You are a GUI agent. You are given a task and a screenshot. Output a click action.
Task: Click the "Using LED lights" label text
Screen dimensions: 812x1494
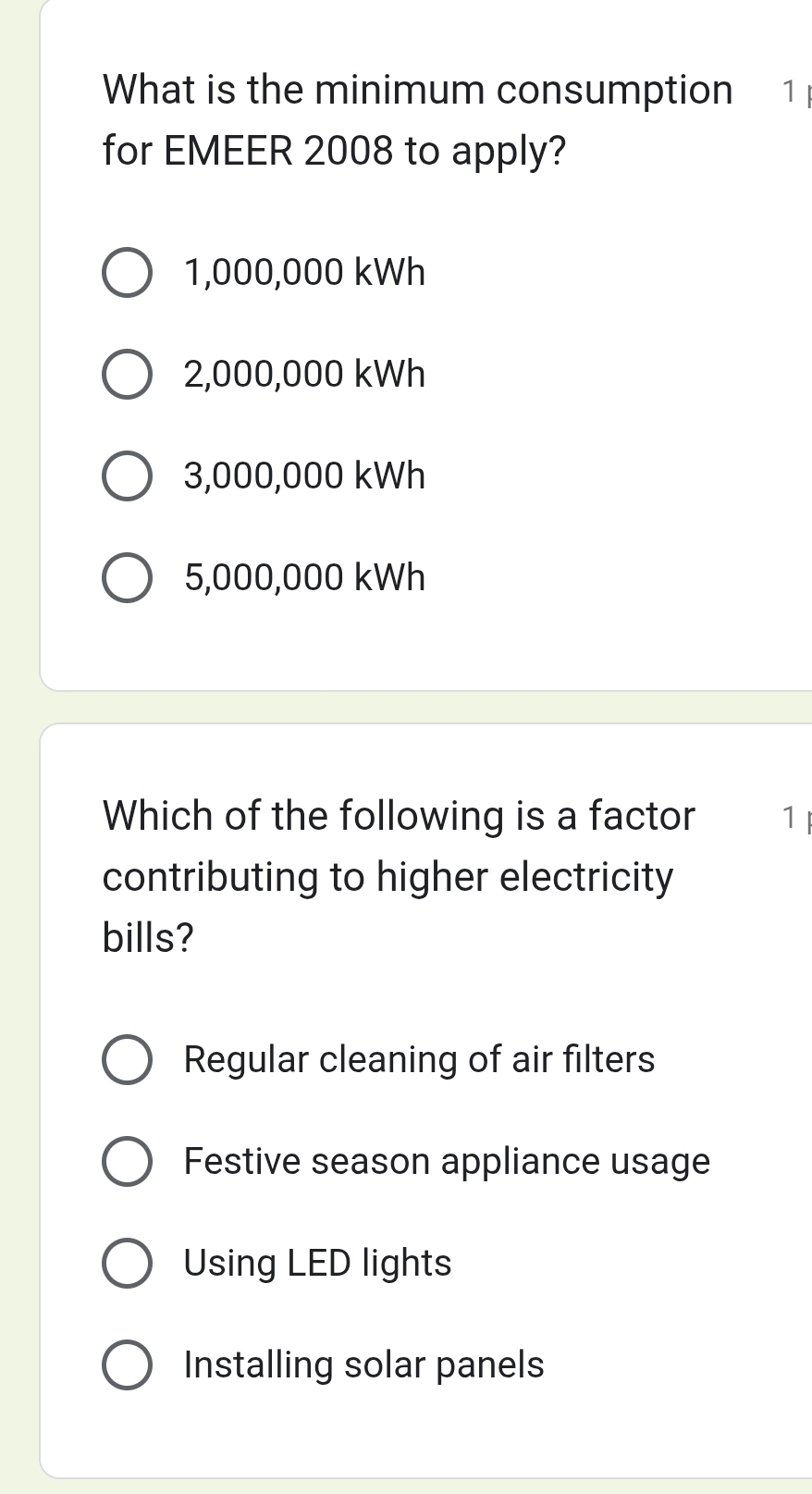point(317,1263)
